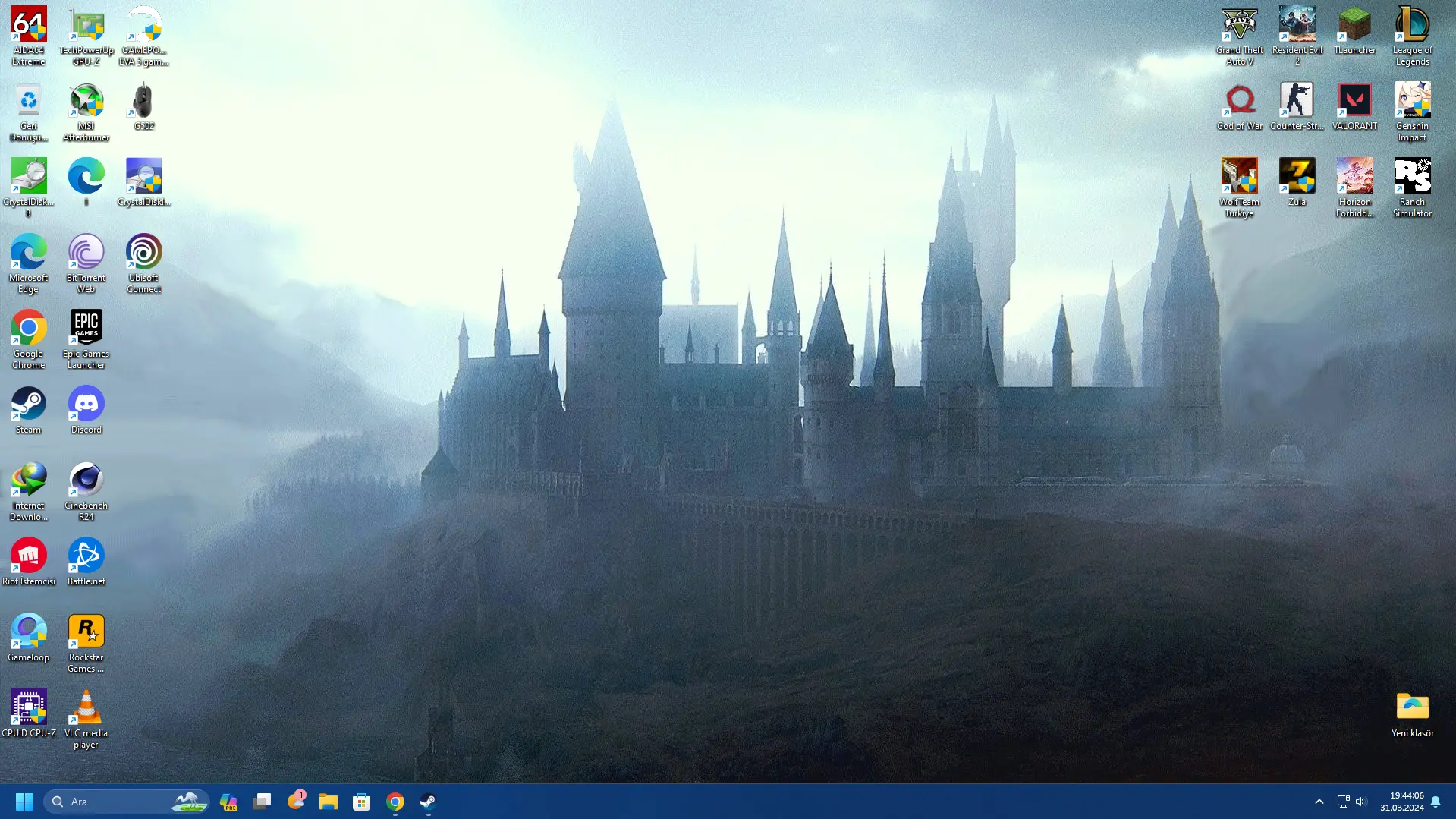Open Microsoft Edge desktop shortcut

click(29, 264)
